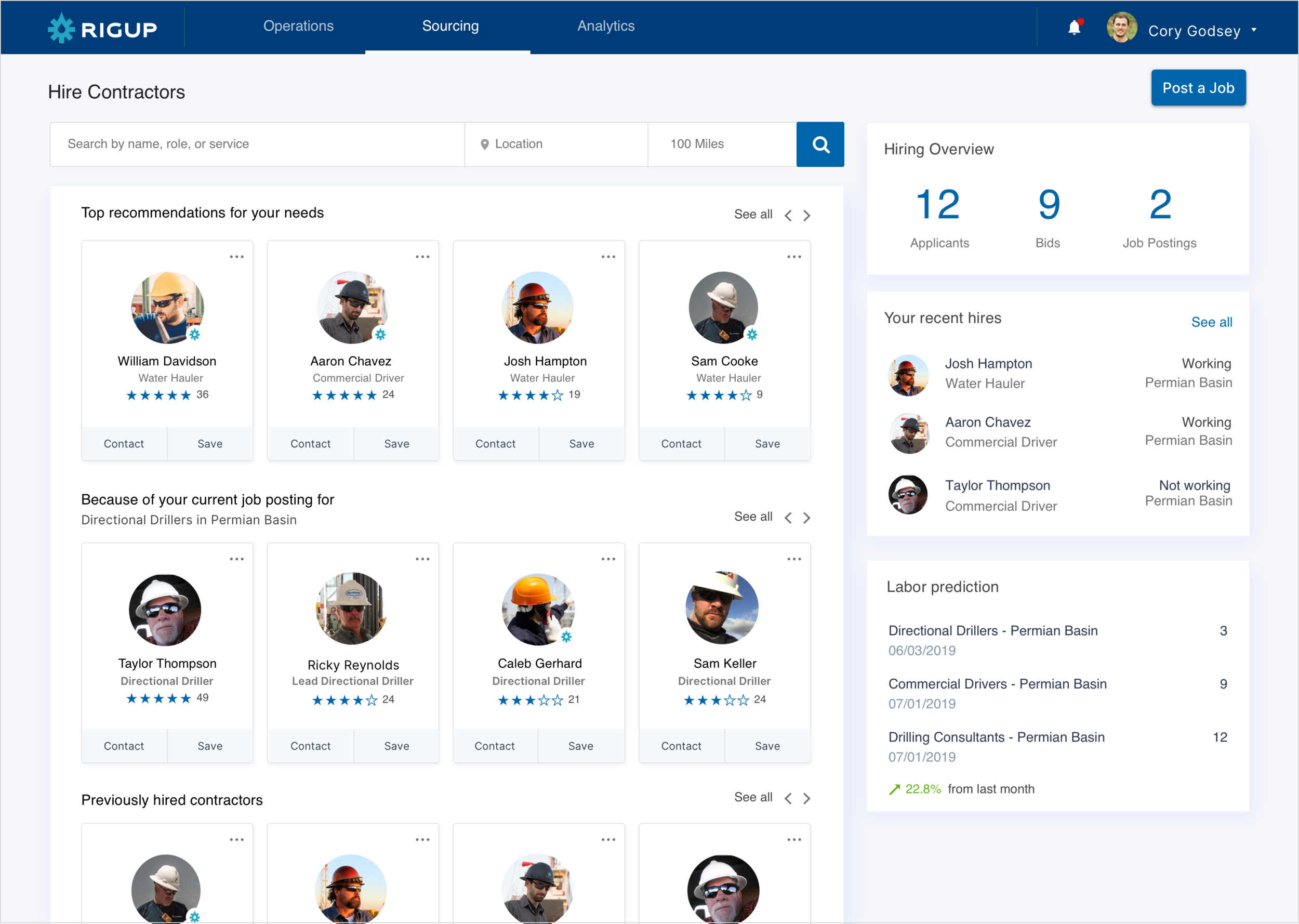Open more options on Ricky Reynolds's card

[x=422, y=559]
